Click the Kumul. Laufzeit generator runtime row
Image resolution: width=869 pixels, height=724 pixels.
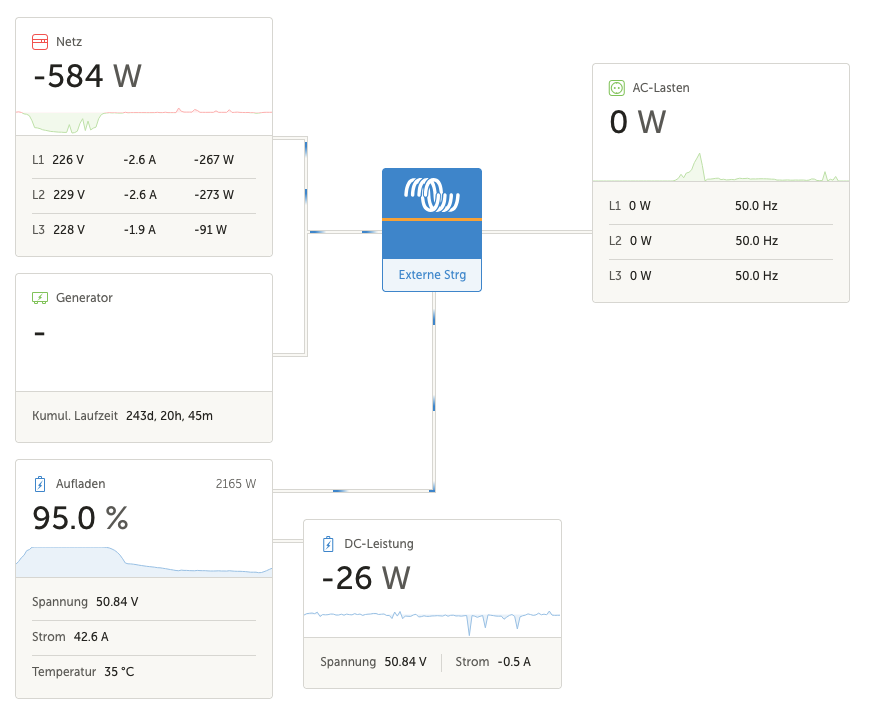(144, 415)
